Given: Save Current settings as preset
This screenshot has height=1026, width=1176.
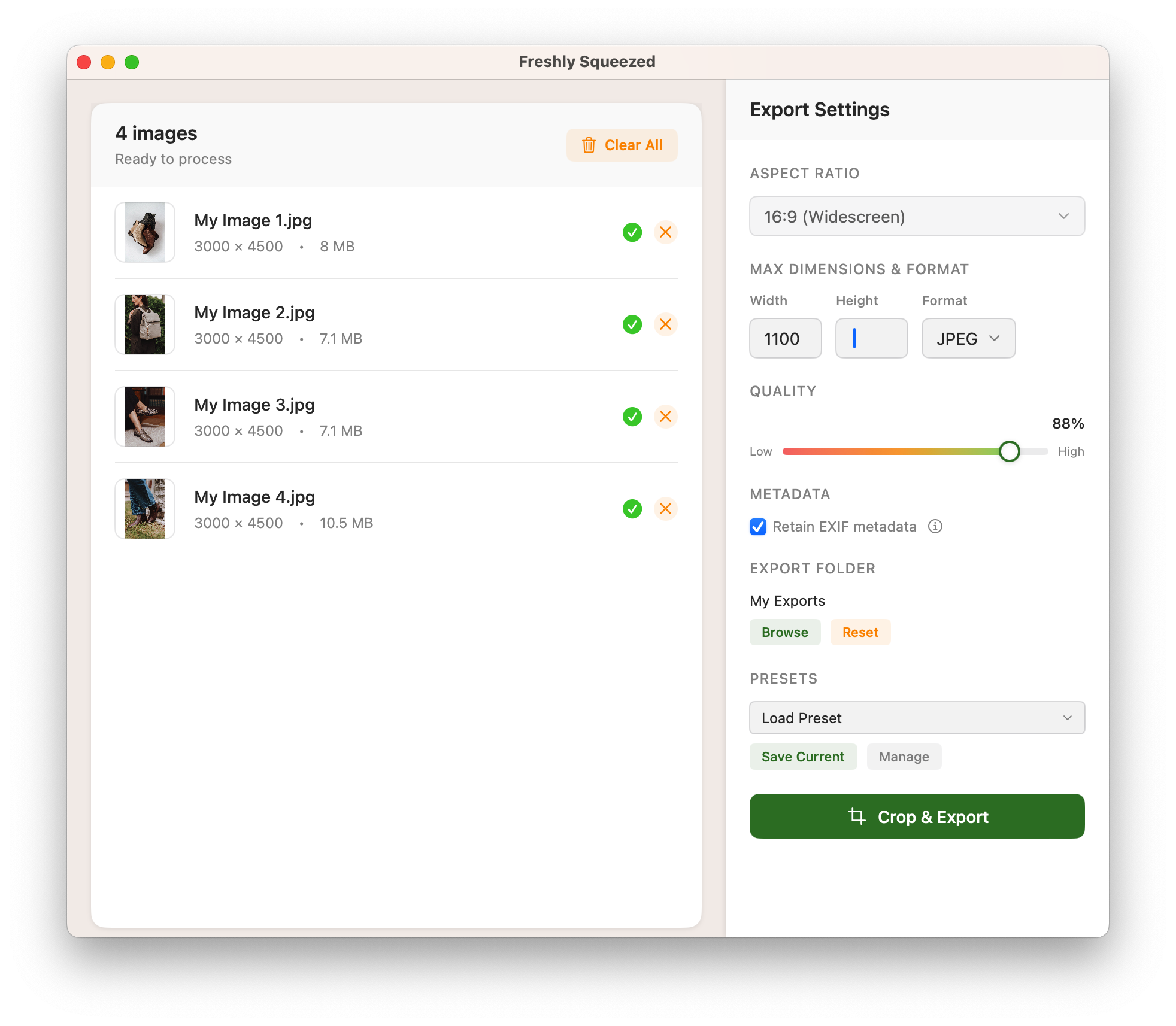Looking at the screenshot, I should (803, 757).
